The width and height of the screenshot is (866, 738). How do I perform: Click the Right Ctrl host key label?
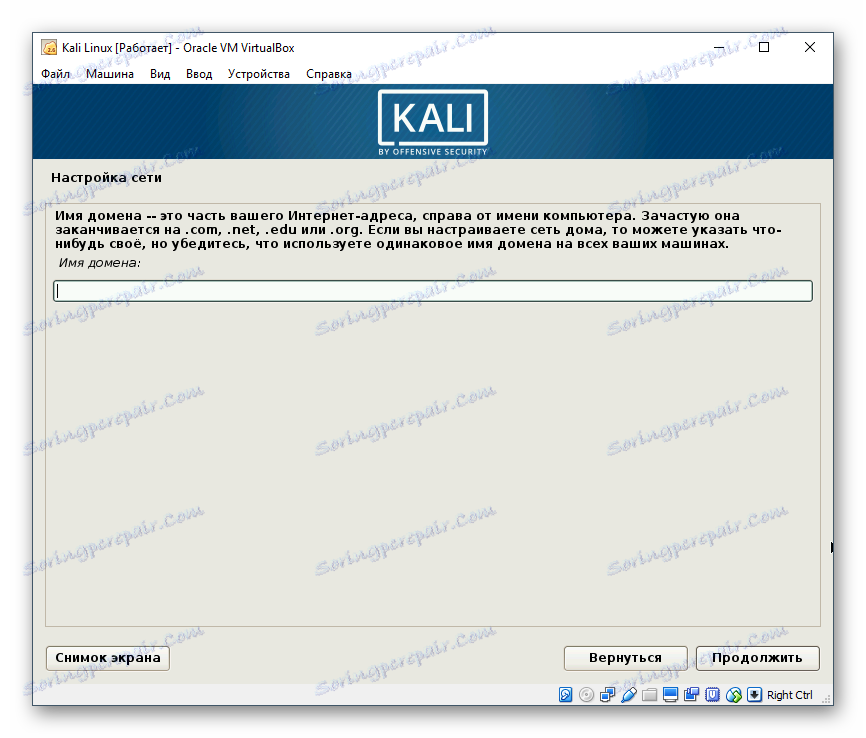(x=790, y=695)
